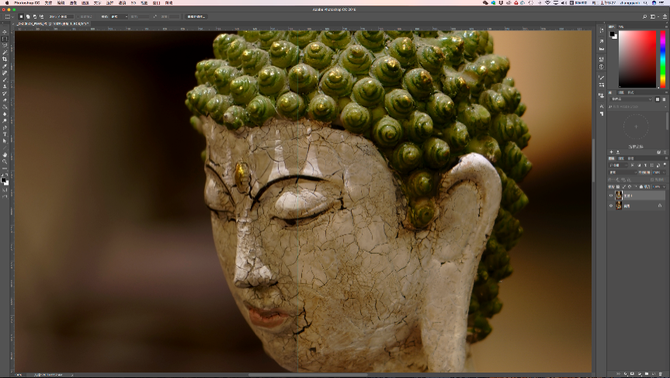
Task: Toggle the background layer's visibility eye
Action: [x=611, y=206]
